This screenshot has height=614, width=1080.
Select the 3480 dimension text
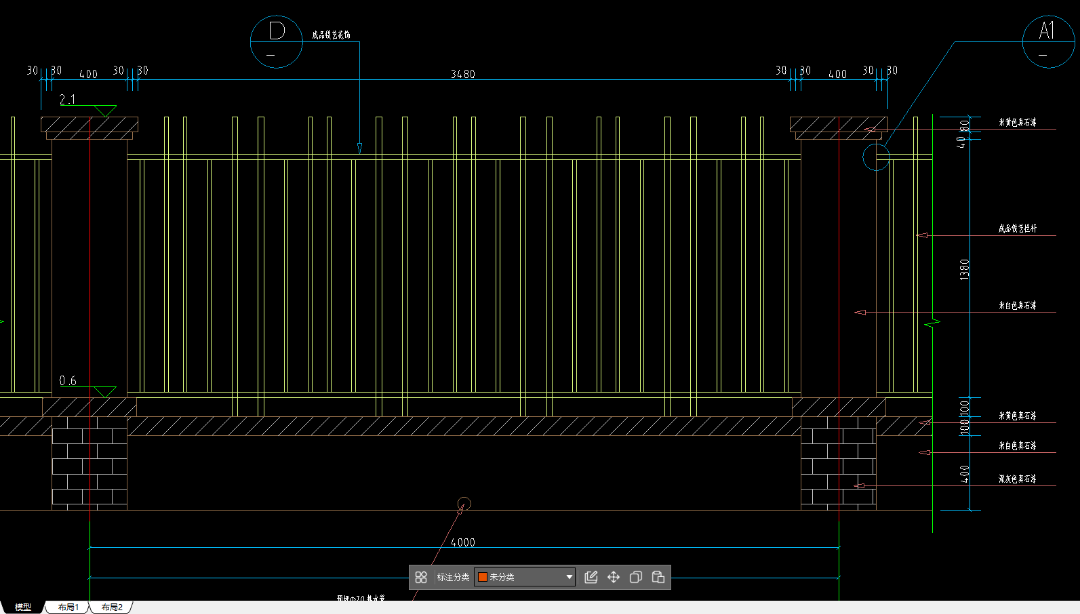(x=463, y=74)
